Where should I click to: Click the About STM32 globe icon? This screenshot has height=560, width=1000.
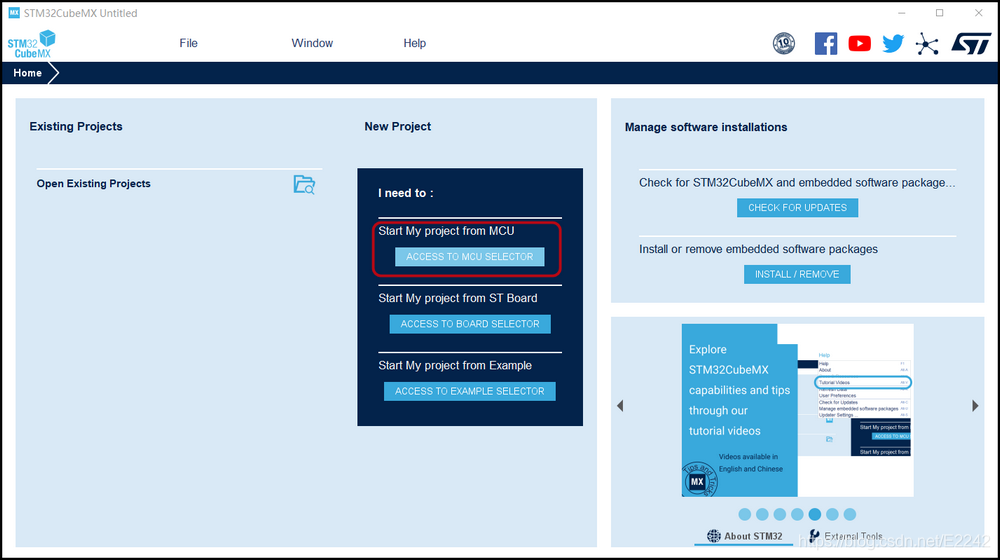click(x=714, y=536)
